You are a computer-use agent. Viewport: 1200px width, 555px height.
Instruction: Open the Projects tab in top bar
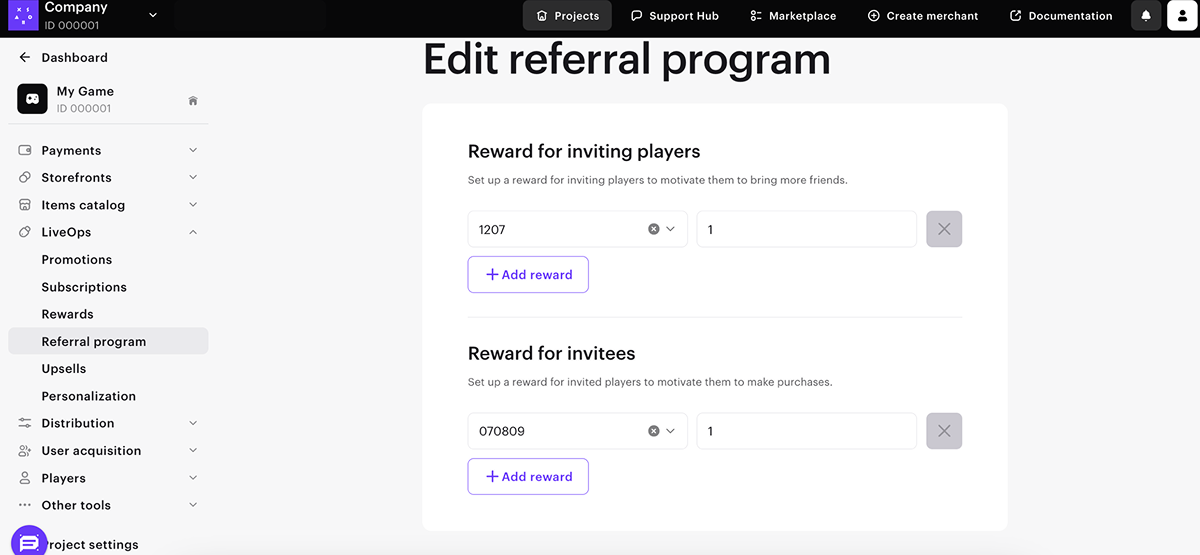click(568, 16)
